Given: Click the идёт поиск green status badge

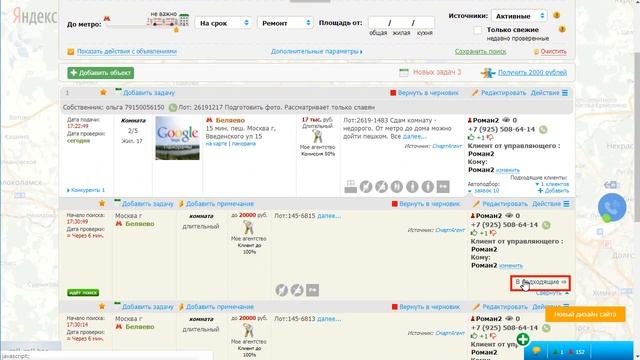Looking at the screenshot, I should pos(83,293).
